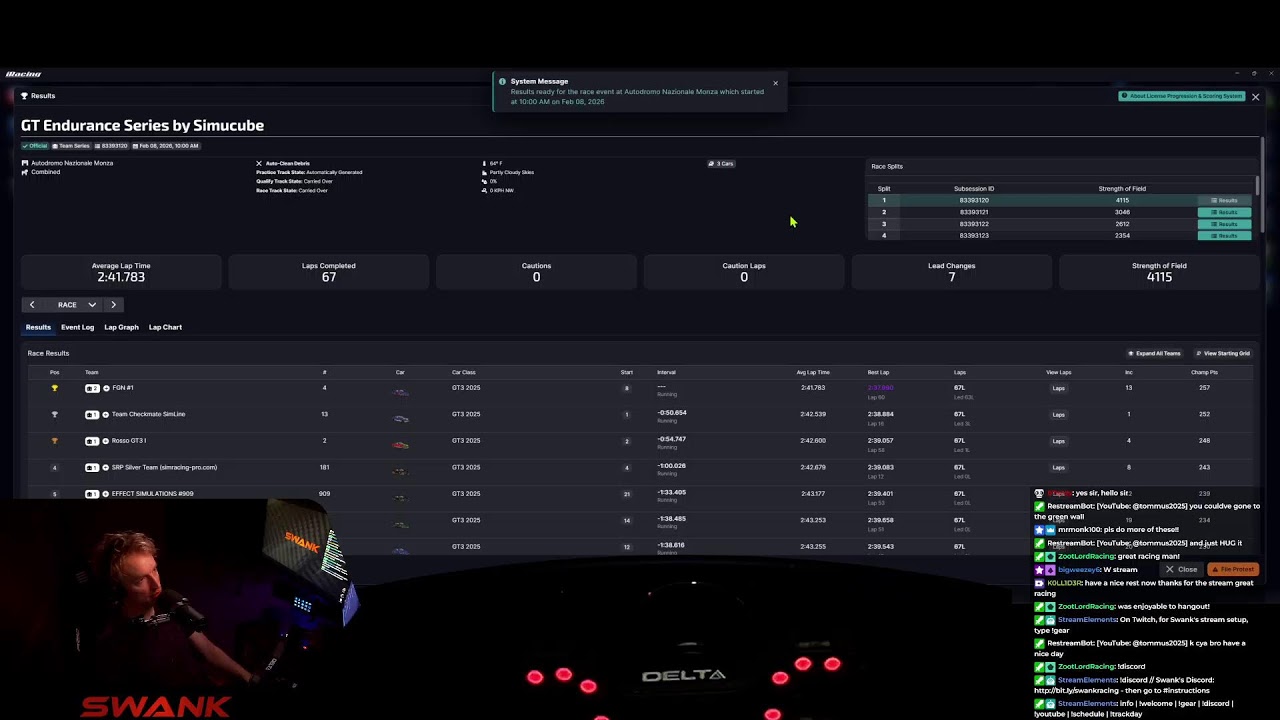Viewport: 1280px width, 720px height.
Task: Click driver count badge for Rosso GT3 I
Action: point(92,441)
